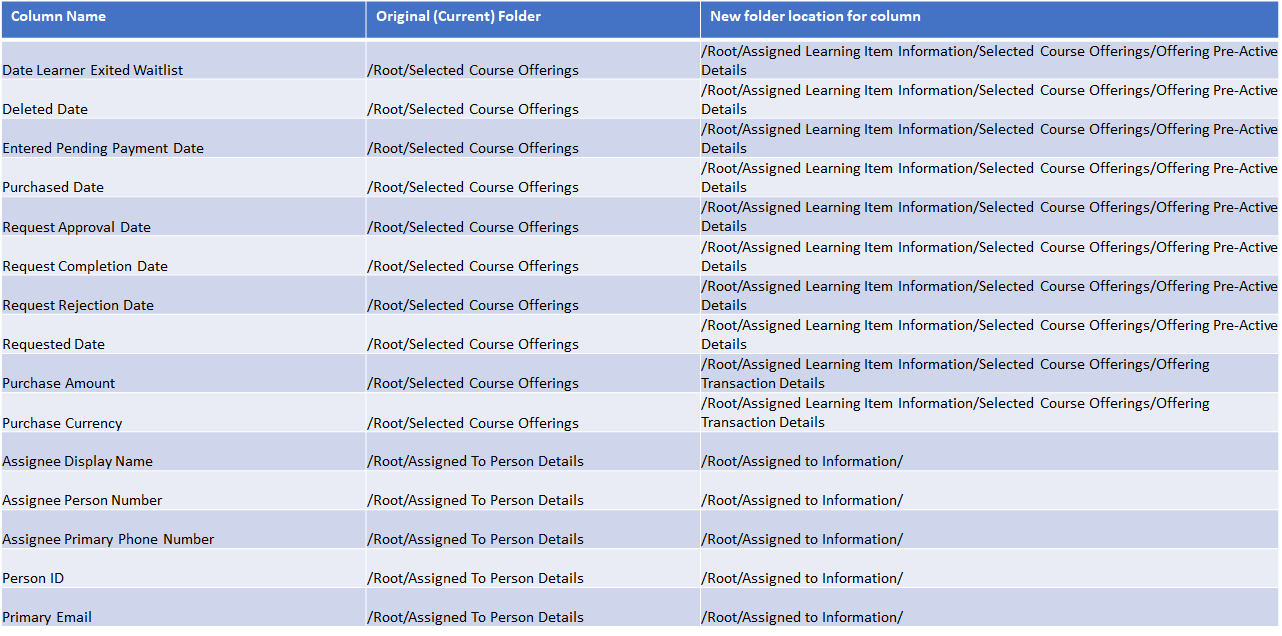Select the 'Entered Pending Payment Date' cell
This screenshot has height=636, width=1282.
pyautogui.click(x=183, y=138)
